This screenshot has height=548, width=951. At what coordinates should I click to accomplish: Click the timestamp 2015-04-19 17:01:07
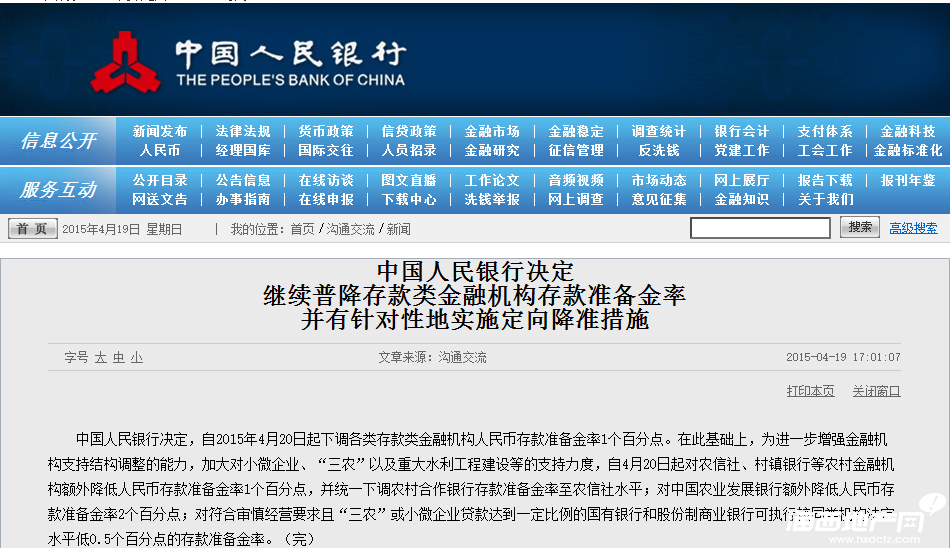pos(843,357)
